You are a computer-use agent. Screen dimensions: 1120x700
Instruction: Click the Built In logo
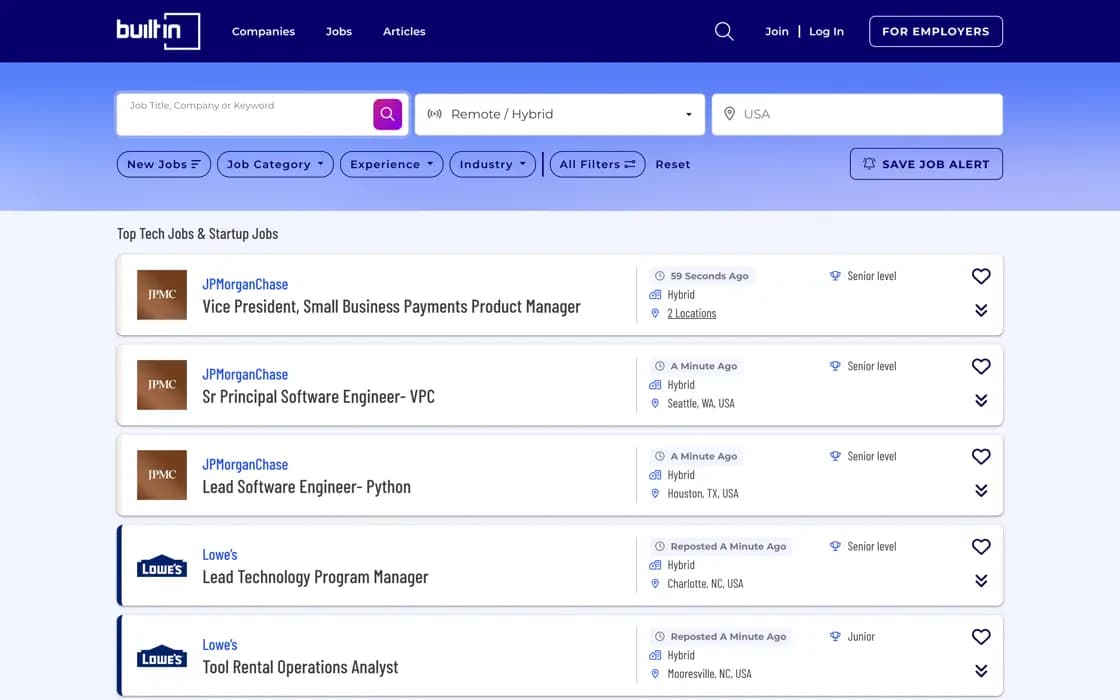pos(158,31)
